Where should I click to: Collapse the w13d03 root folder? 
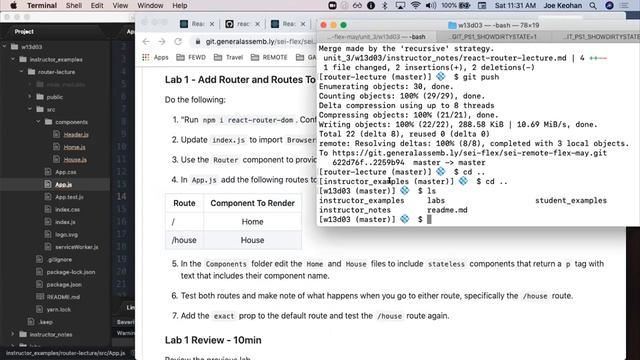(x=4, y=47)
